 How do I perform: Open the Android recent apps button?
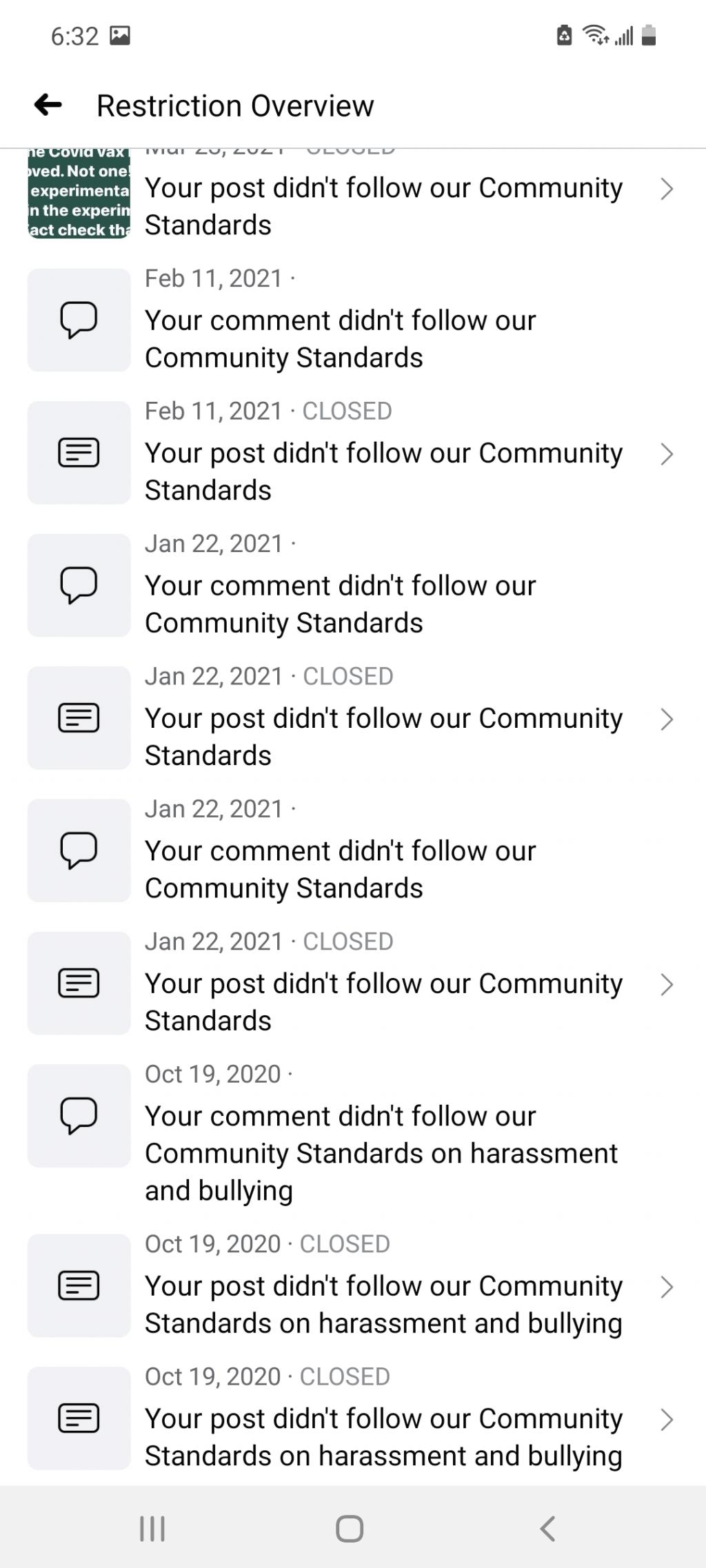(x=152, y=1528)
